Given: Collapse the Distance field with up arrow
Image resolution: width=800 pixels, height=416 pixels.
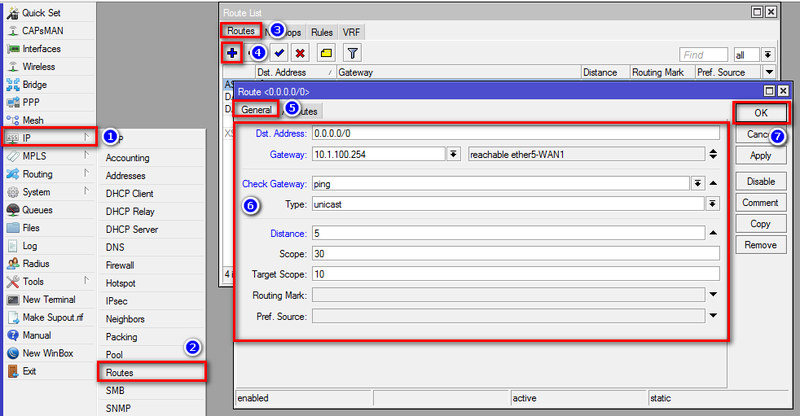Looking at the screenshot, I should tap(713, 233).
